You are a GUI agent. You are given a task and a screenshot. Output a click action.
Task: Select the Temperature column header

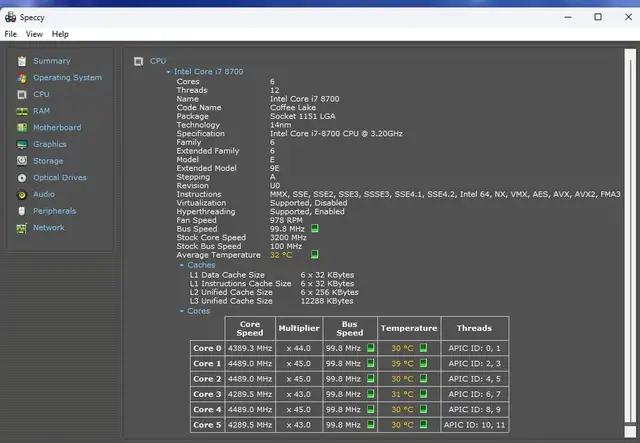point(409,328)
